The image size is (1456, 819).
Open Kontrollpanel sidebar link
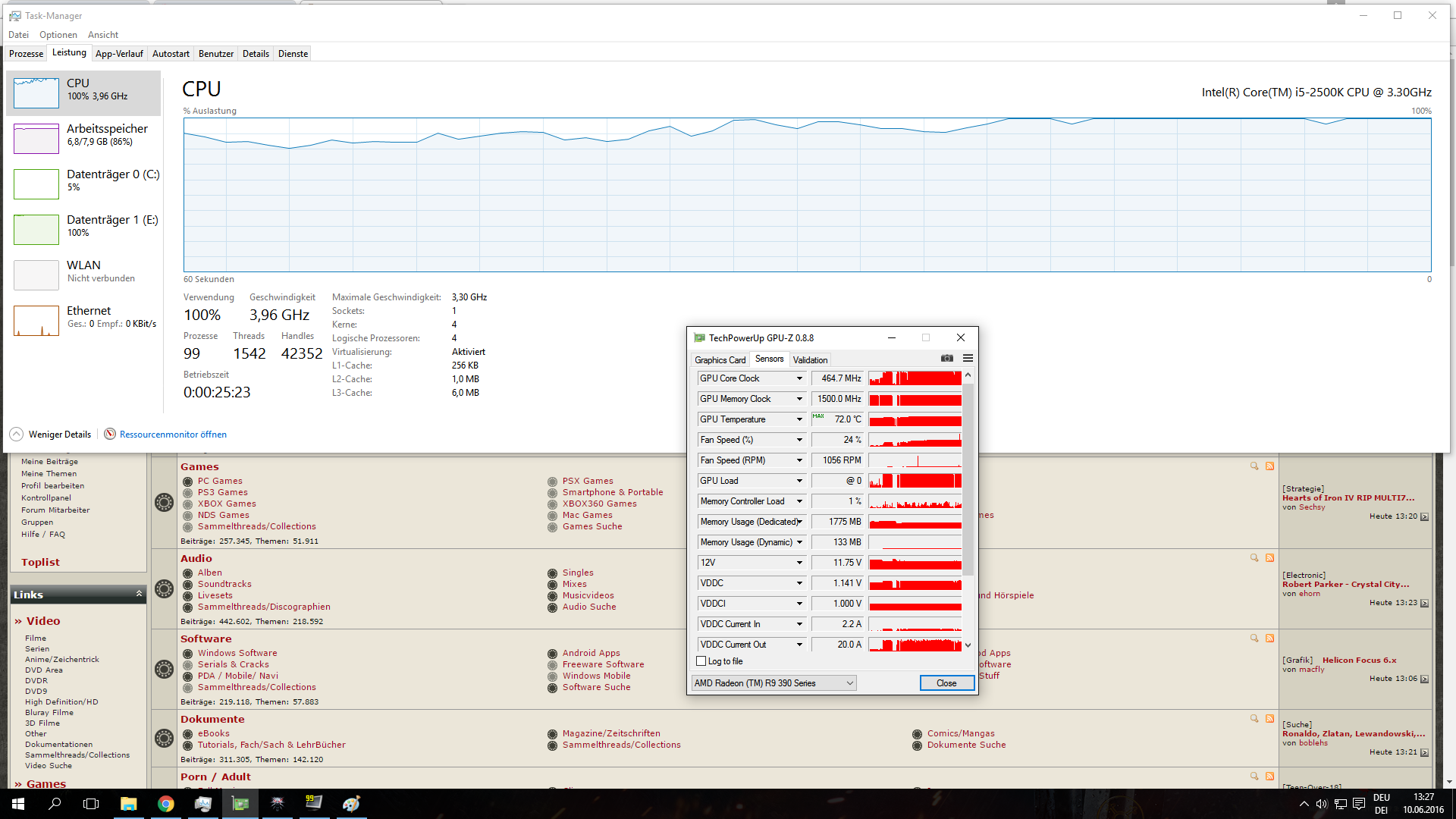click(46, 498)
